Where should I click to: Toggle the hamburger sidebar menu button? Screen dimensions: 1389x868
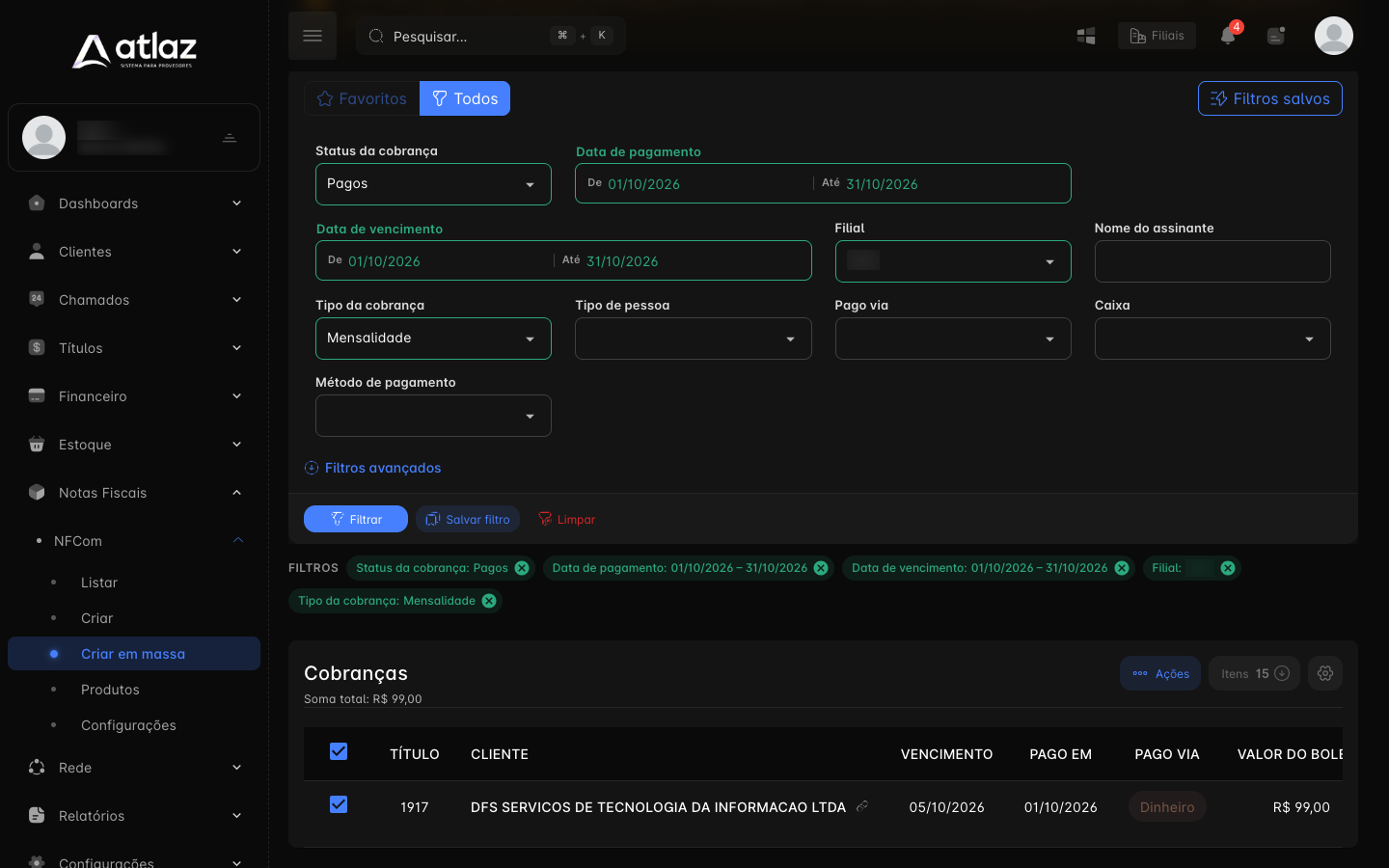coord(313,36)
